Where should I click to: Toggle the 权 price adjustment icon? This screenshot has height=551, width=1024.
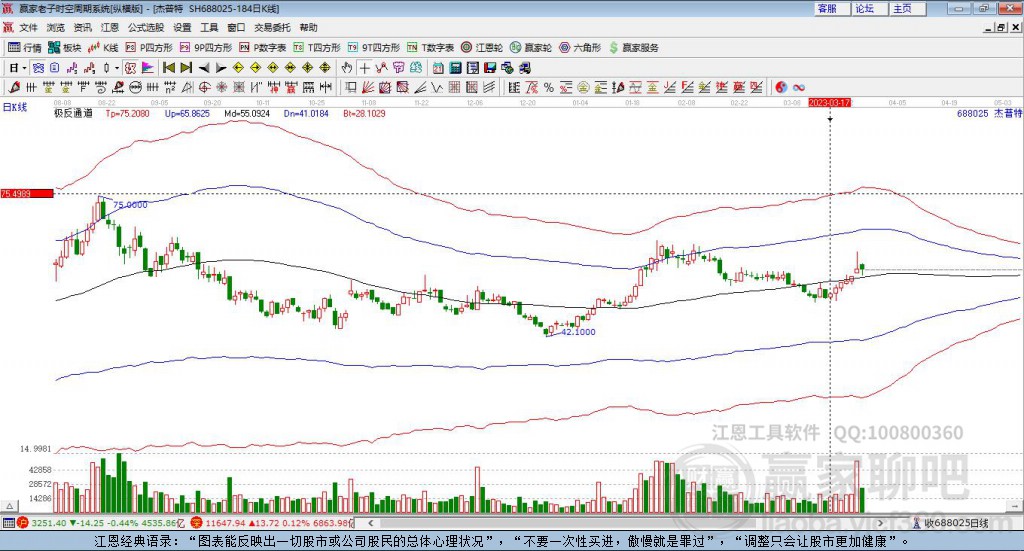coord(131,68)
